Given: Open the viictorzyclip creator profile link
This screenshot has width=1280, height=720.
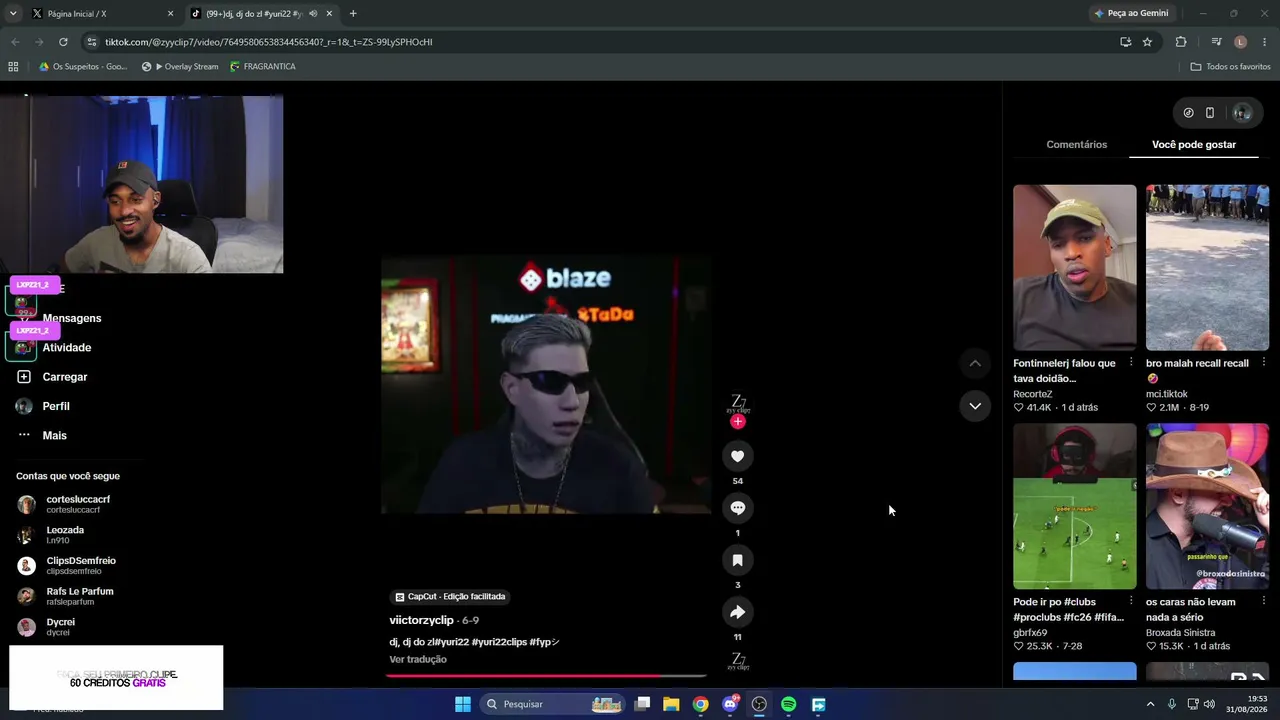Looking at the screenshot, I should pyautogui.click(x=421, y=621).
